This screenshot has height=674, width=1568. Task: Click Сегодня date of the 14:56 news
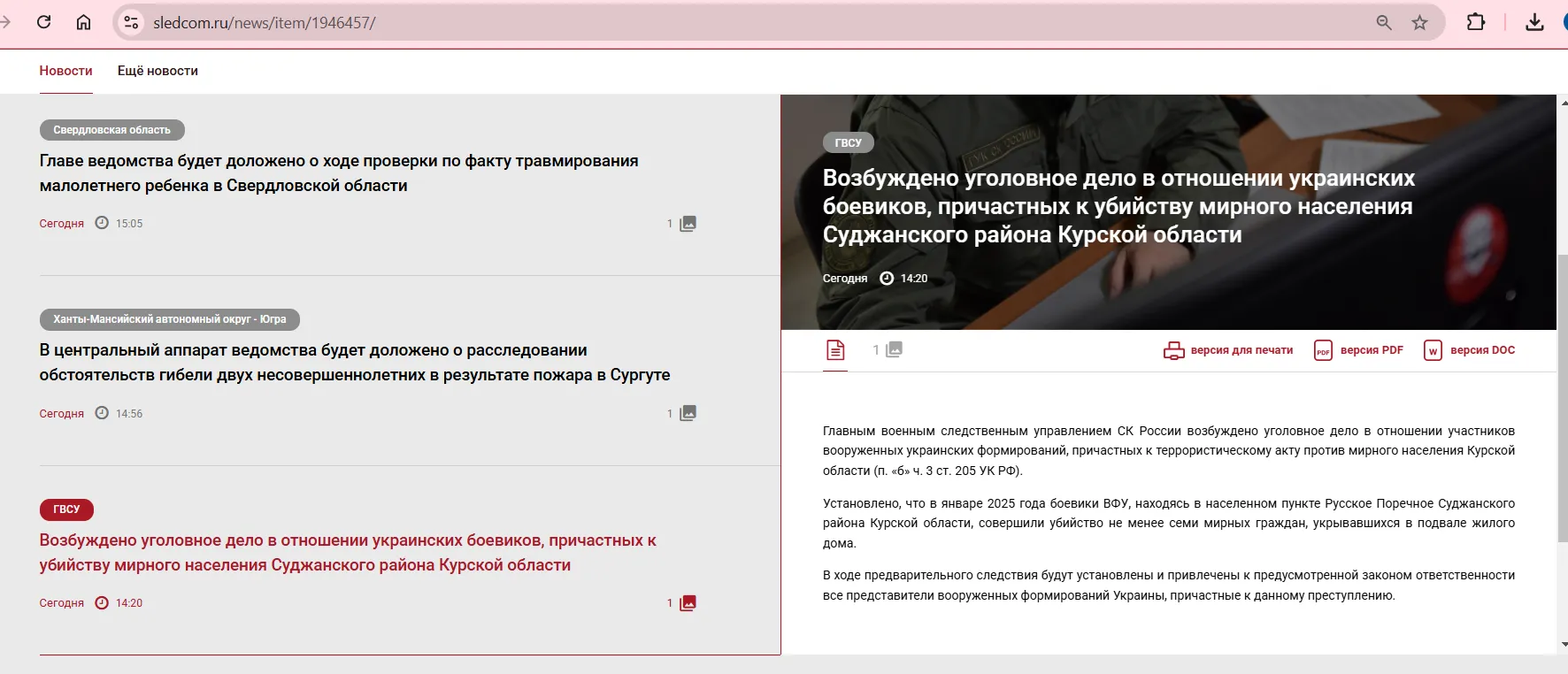coord(61,414)
